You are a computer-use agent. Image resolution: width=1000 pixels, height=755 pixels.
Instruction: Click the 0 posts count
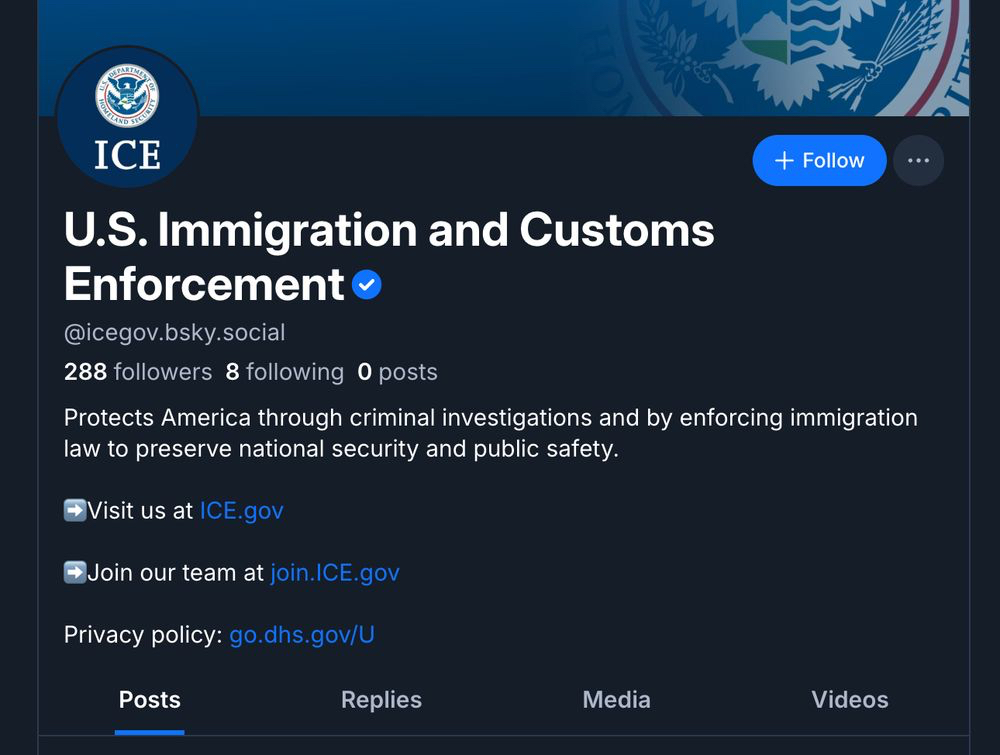397,372
